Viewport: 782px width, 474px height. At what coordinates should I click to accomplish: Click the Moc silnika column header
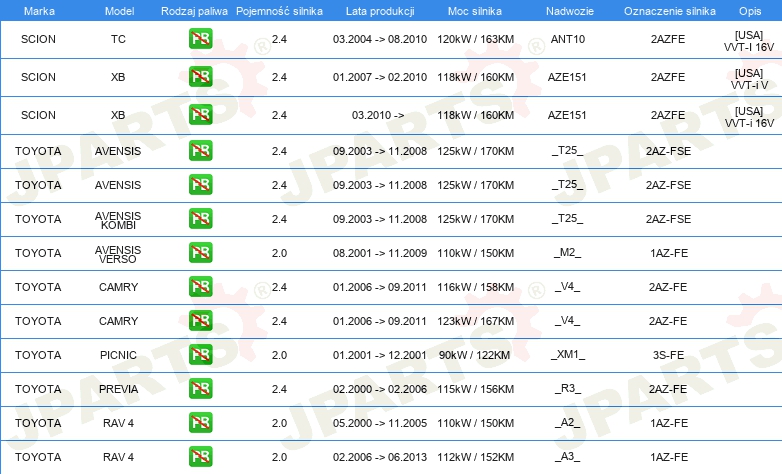tap(475, 11)
